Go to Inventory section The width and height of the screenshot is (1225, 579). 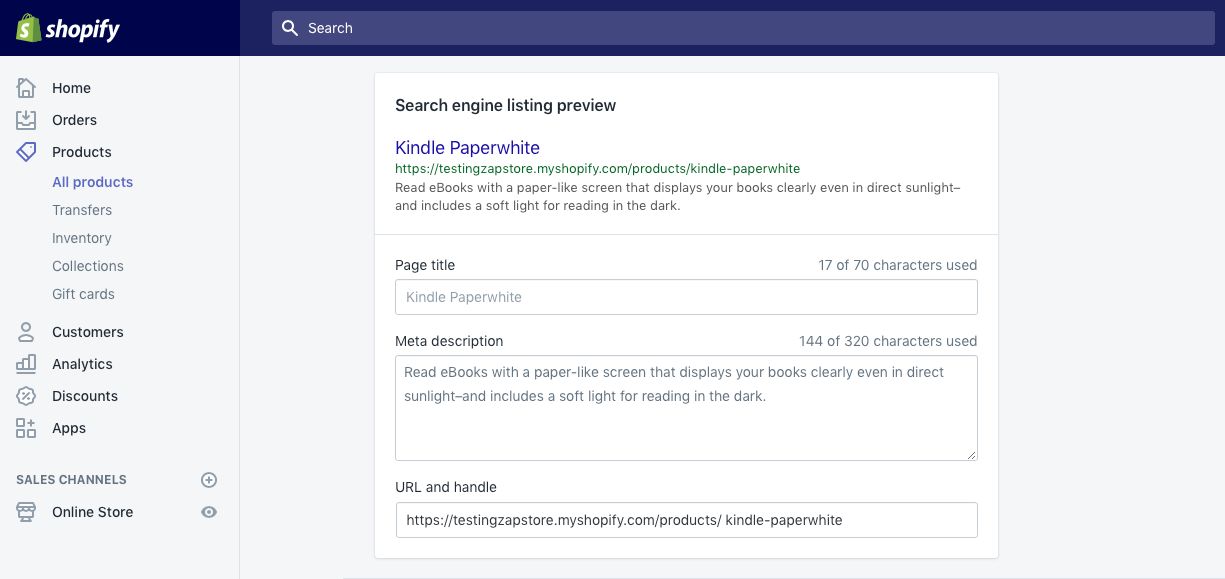(x=82, y=238)
